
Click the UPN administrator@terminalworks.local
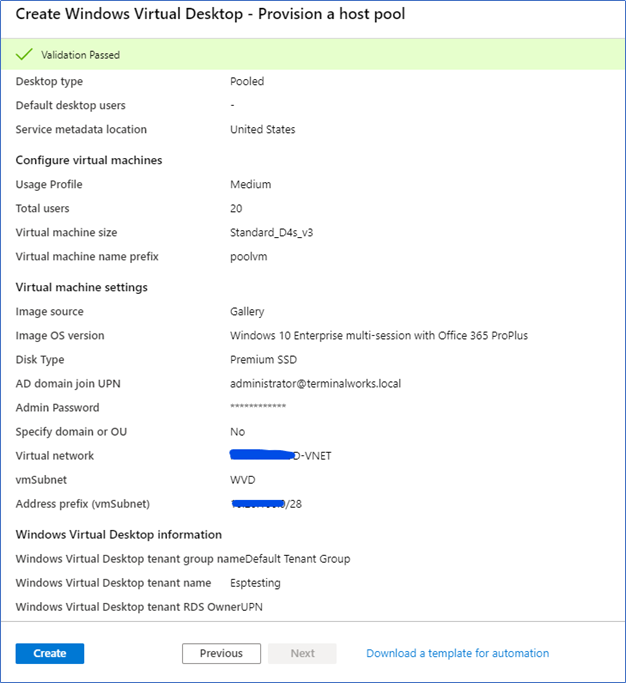pos(315,383)
